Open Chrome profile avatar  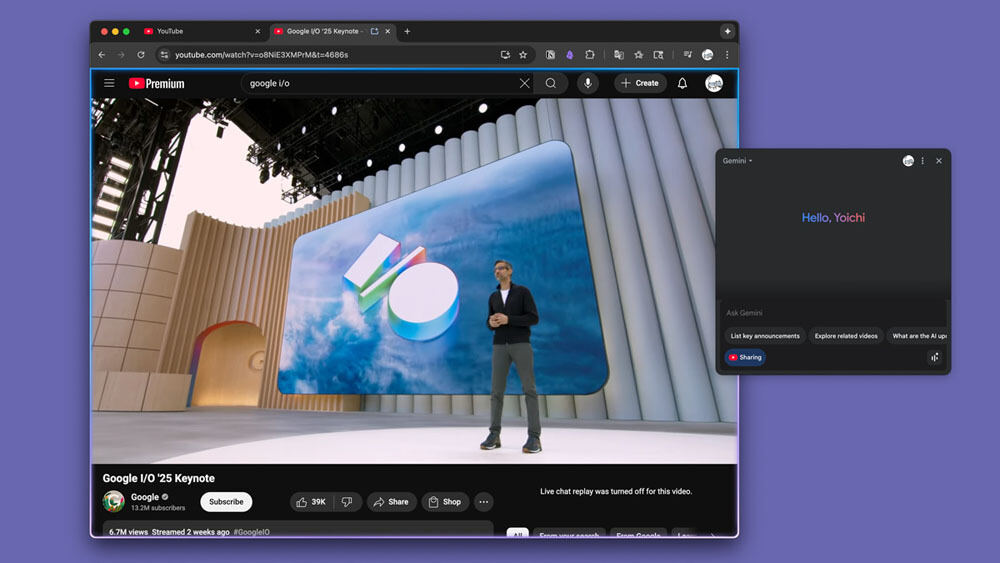(x=707, y=55)
